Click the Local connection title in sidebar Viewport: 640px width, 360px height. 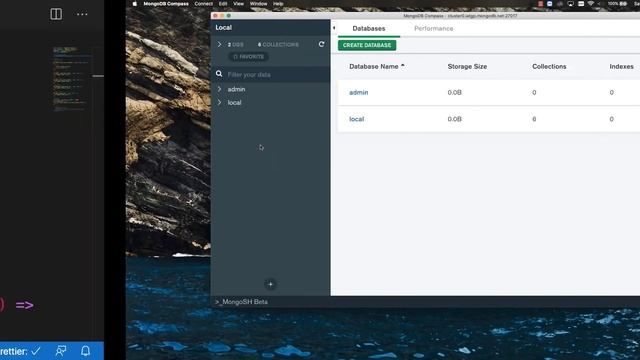224,27
